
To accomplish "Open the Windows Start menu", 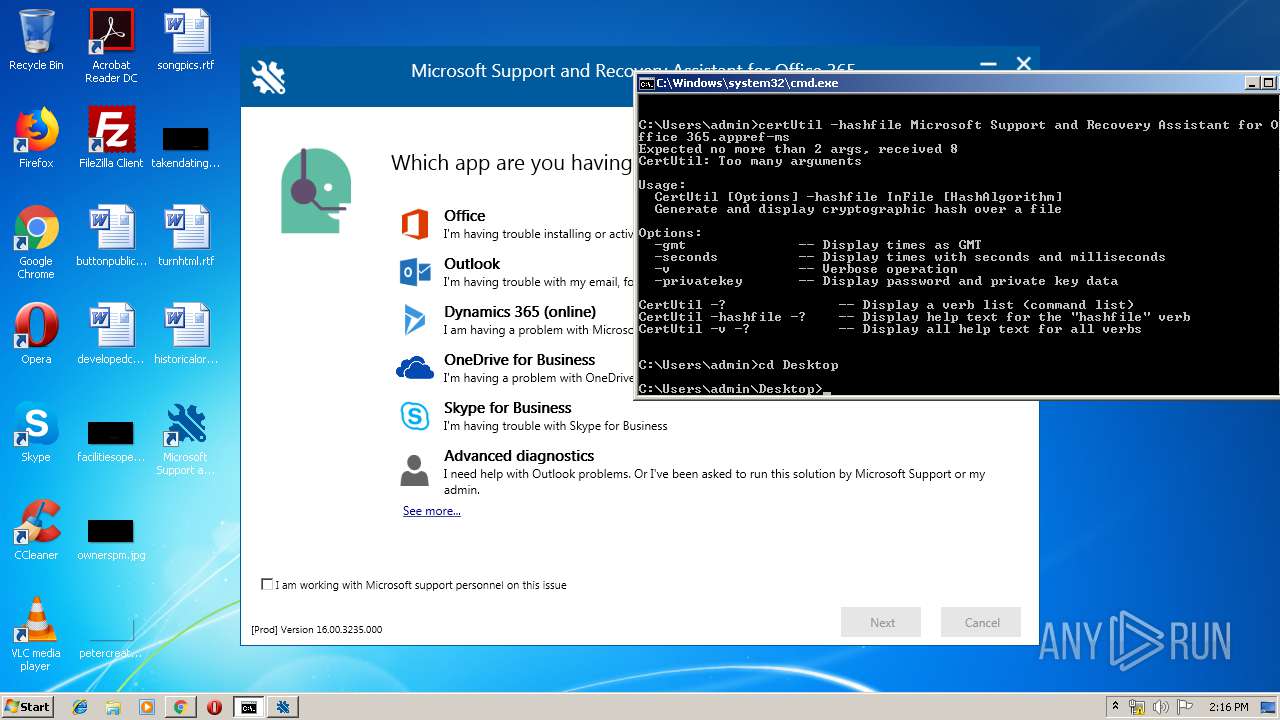I will pyautogui.click(x=28, y=706).
